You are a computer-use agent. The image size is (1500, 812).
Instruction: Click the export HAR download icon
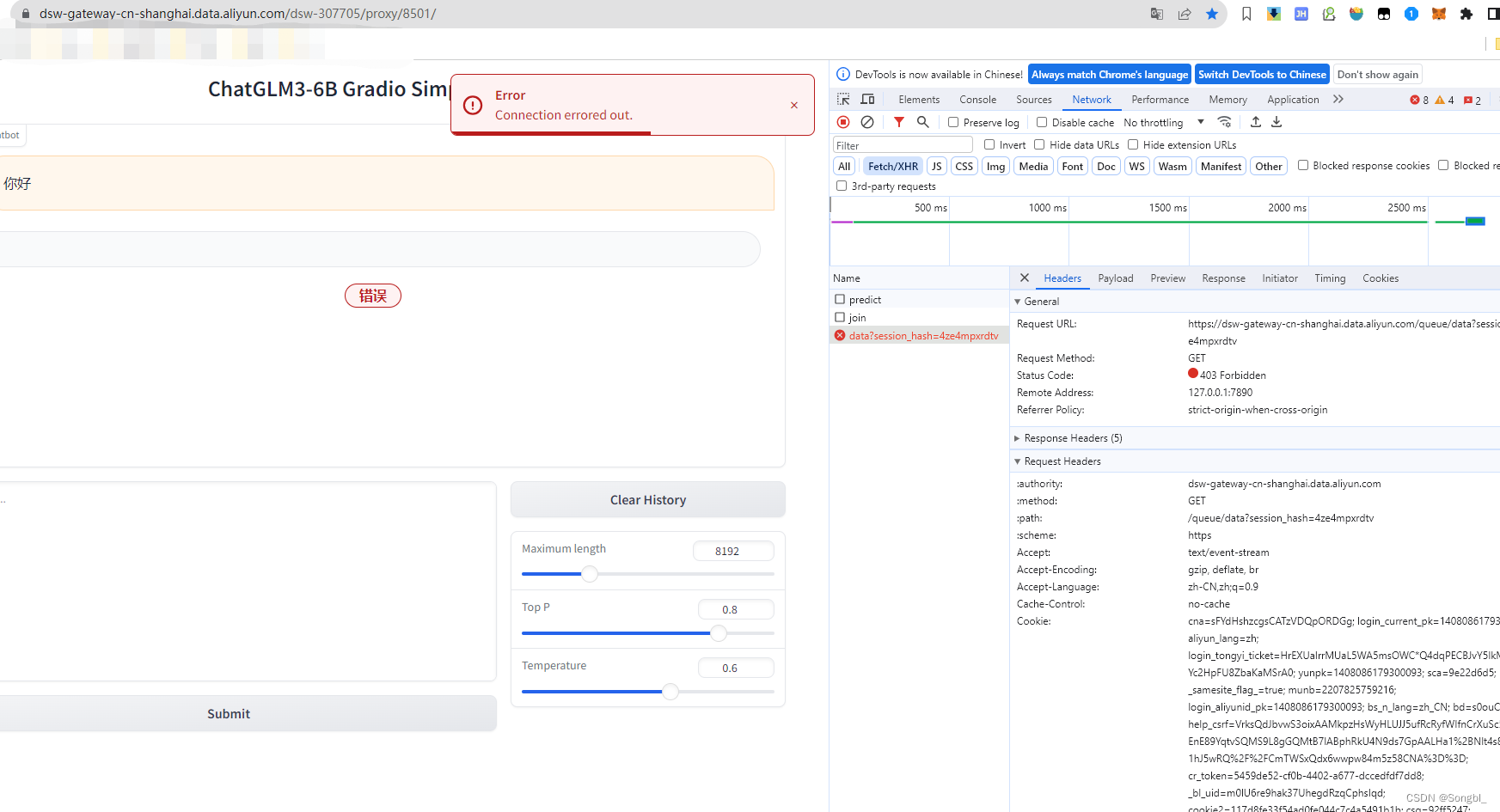[1277, 122]
